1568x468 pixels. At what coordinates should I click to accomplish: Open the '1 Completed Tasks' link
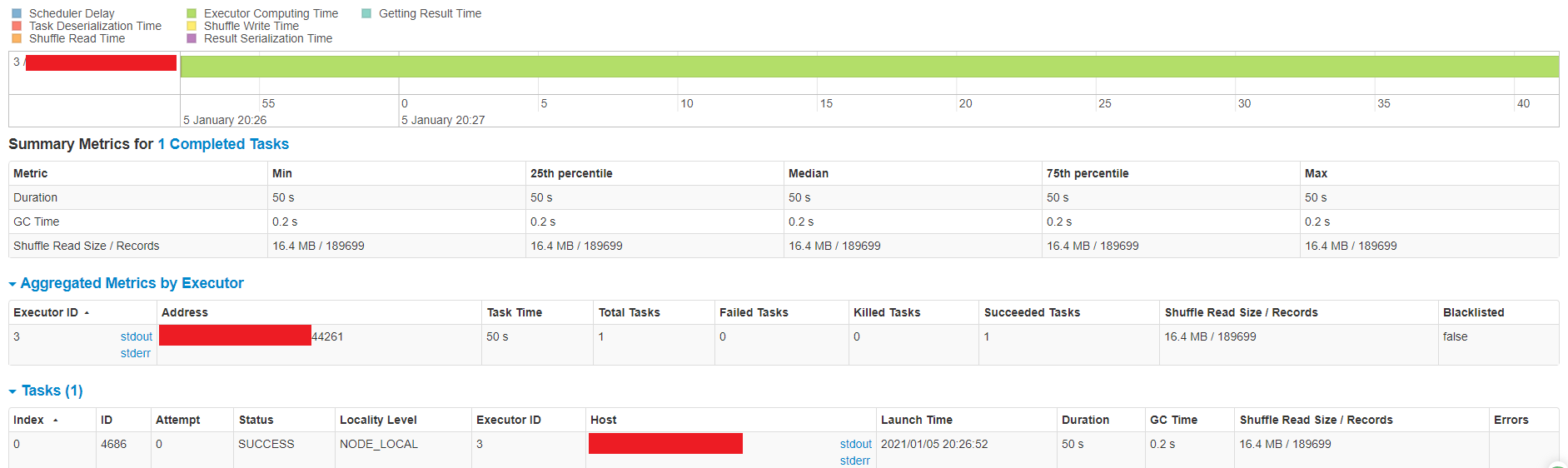[x=223, y=144]
